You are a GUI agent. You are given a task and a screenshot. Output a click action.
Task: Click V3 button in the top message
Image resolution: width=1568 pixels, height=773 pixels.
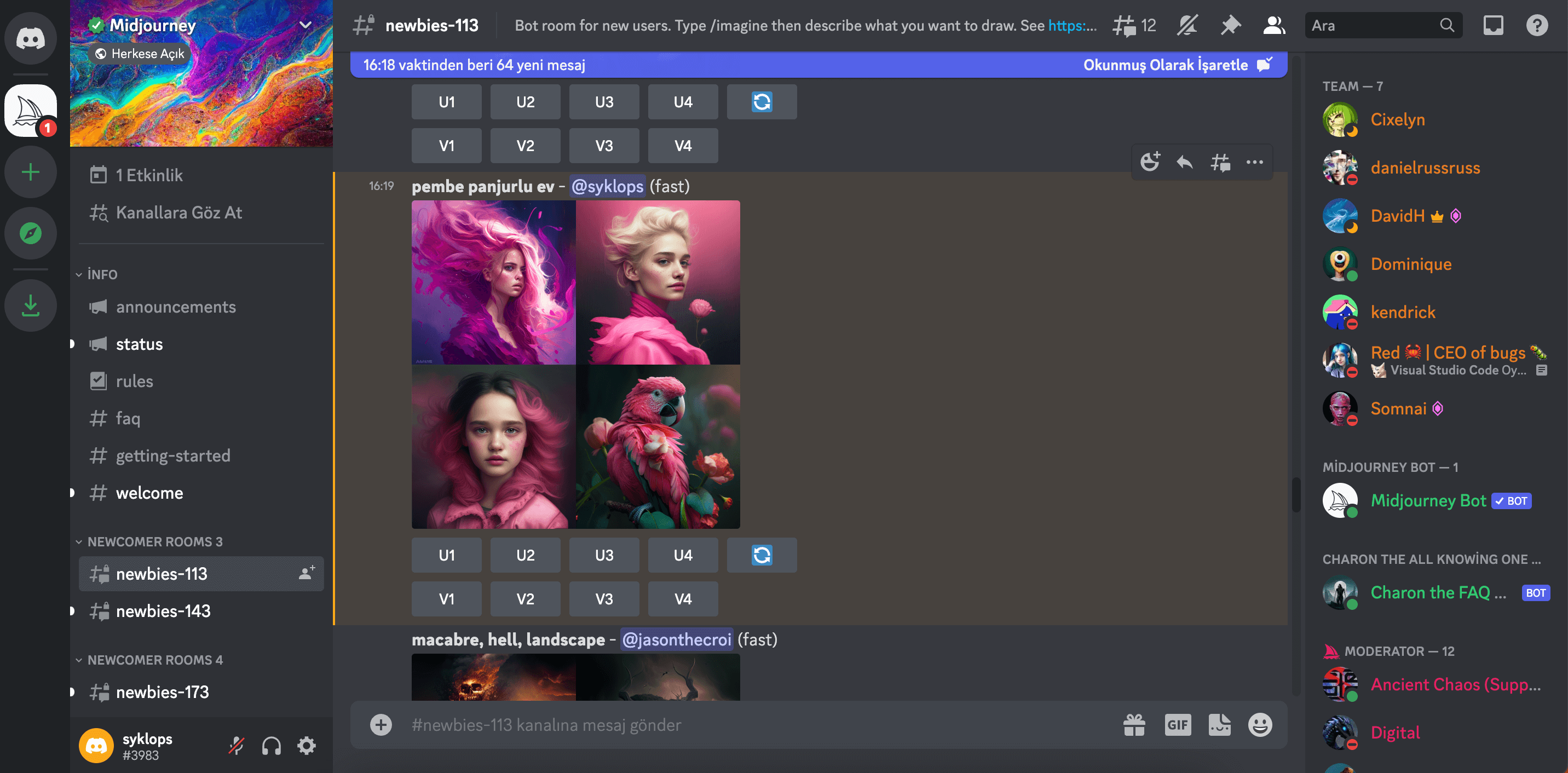point(604,146)
